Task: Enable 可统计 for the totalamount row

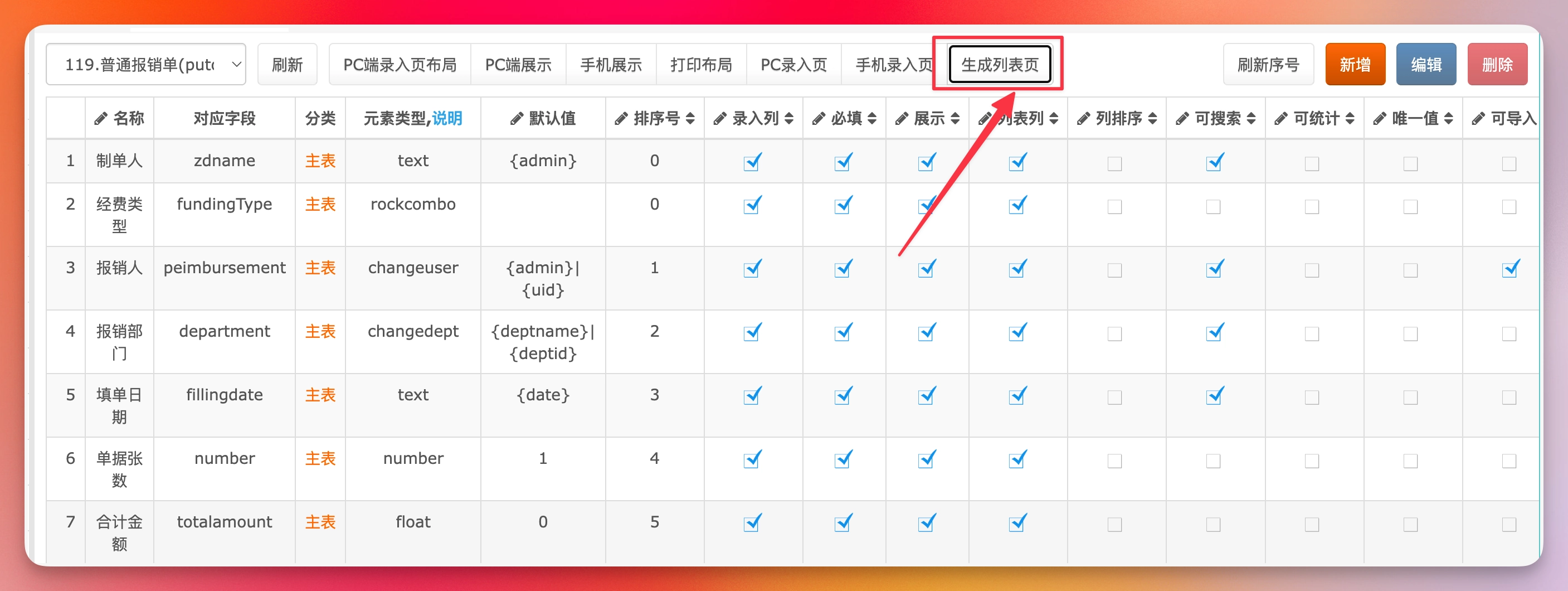Action: click(x=1312, y=524)
